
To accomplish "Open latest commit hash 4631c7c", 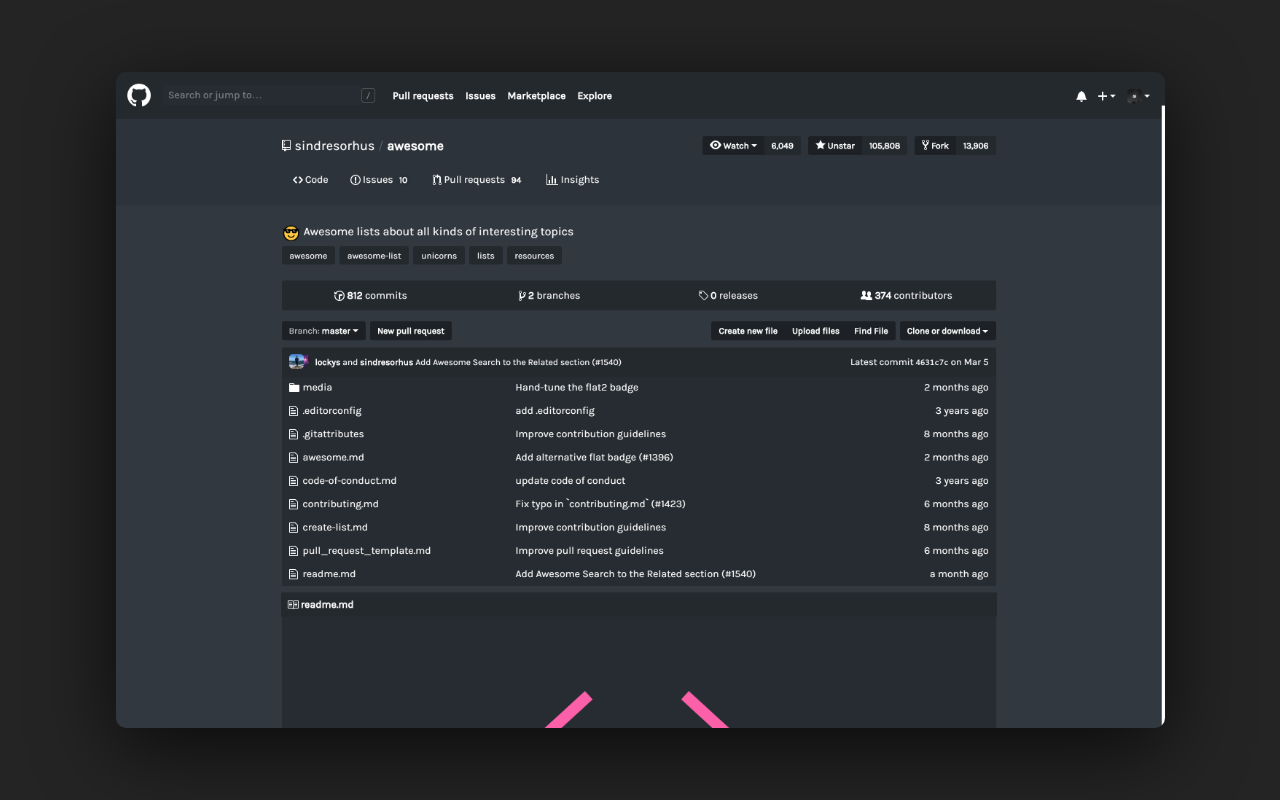I will coord(932,362).
